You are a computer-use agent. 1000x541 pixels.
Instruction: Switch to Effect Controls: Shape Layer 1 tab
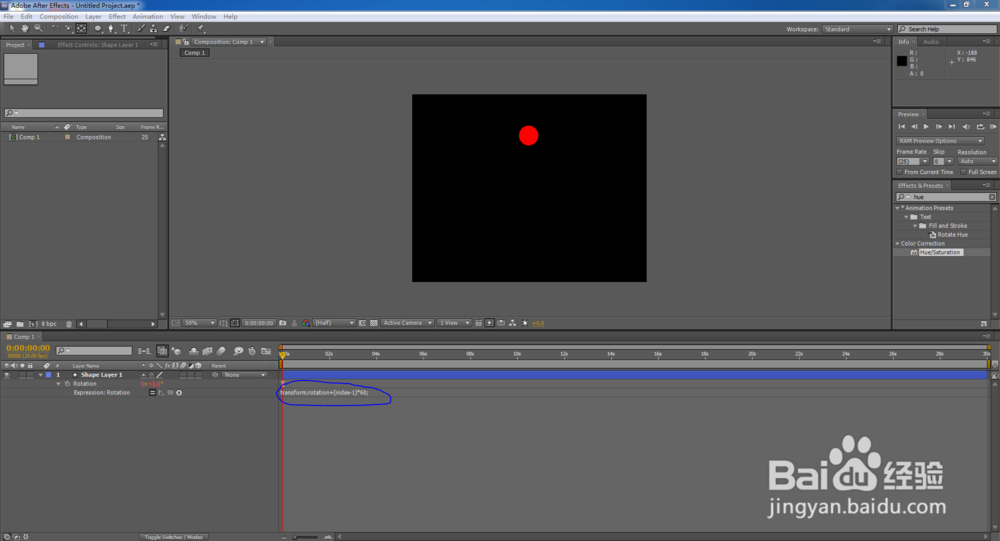98,45
